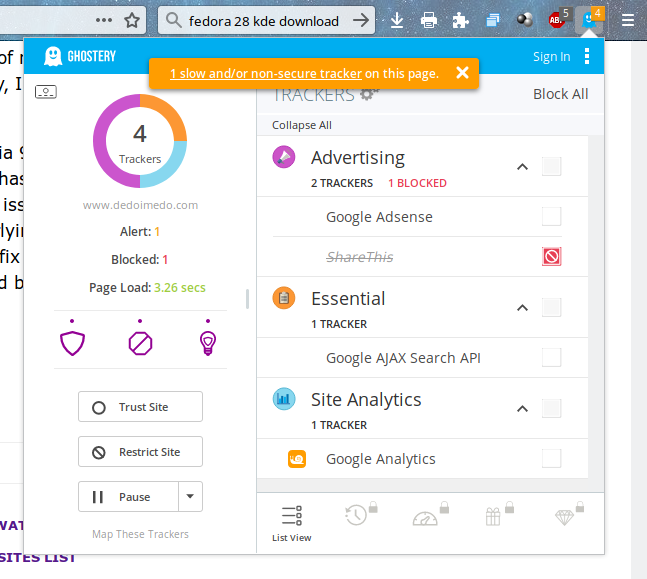The width and height of the screenshot is (647, 579).
Task: Click the grey spheres toolbar icon
Action: tap(525, 19)
